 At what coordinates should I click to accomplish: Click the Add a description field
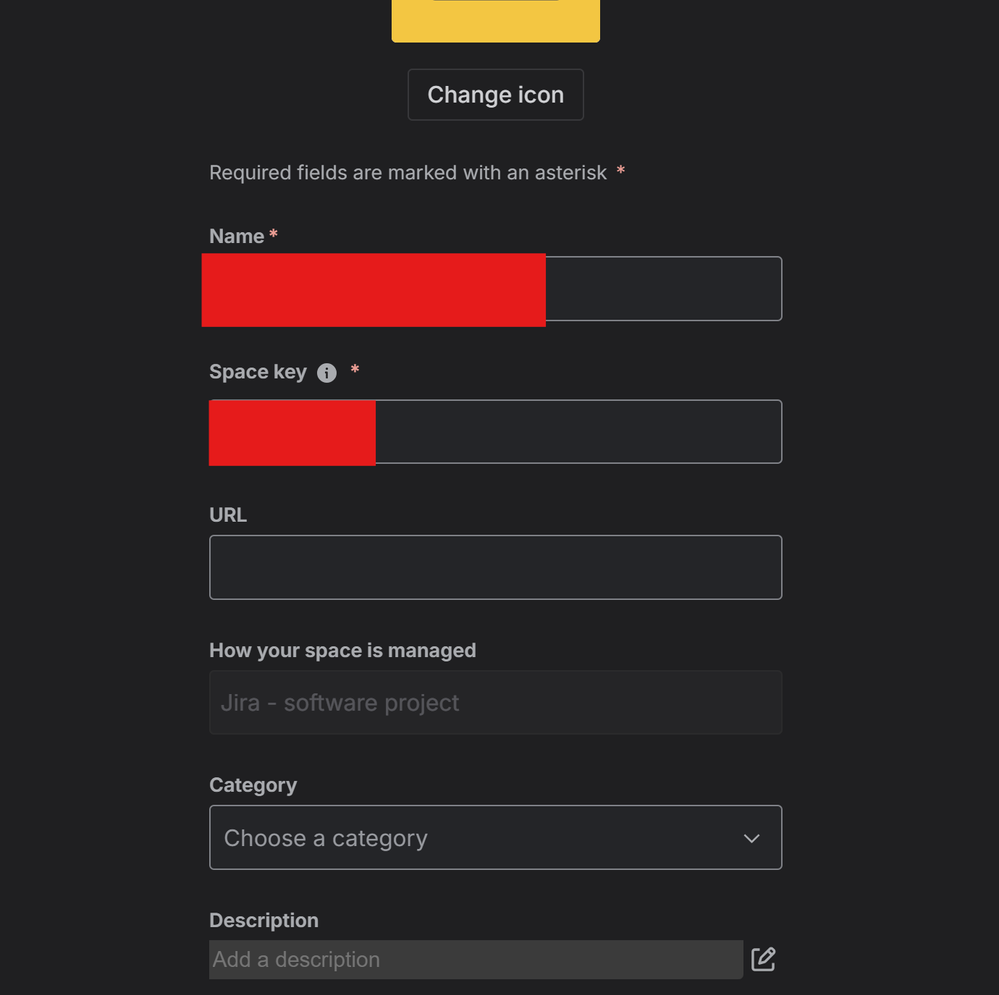click(x=475, y=958)
